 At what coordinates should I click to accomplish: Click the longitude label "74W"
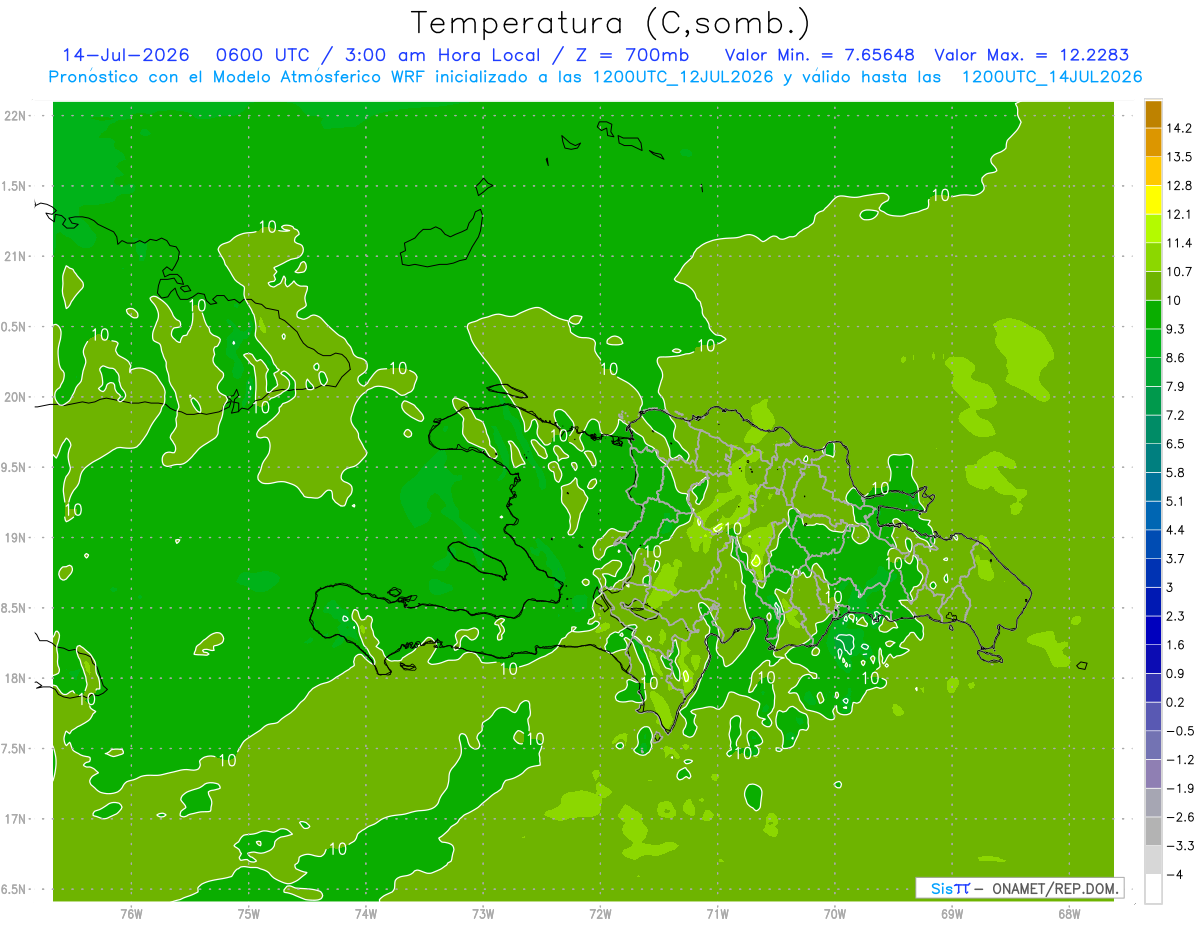pyautogui.click(x=366, y=914)
